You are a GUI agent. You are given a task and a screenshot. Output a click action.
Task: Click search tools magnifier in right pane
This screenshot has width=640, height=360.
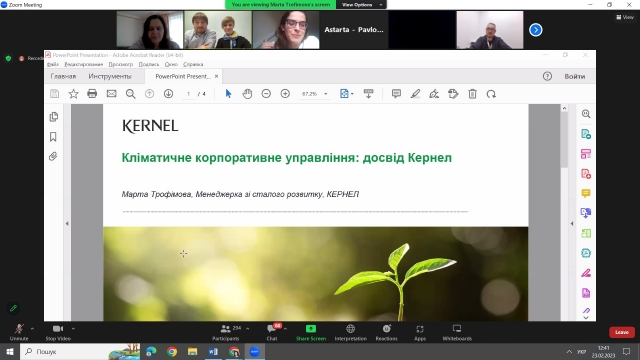coord(586,114)
